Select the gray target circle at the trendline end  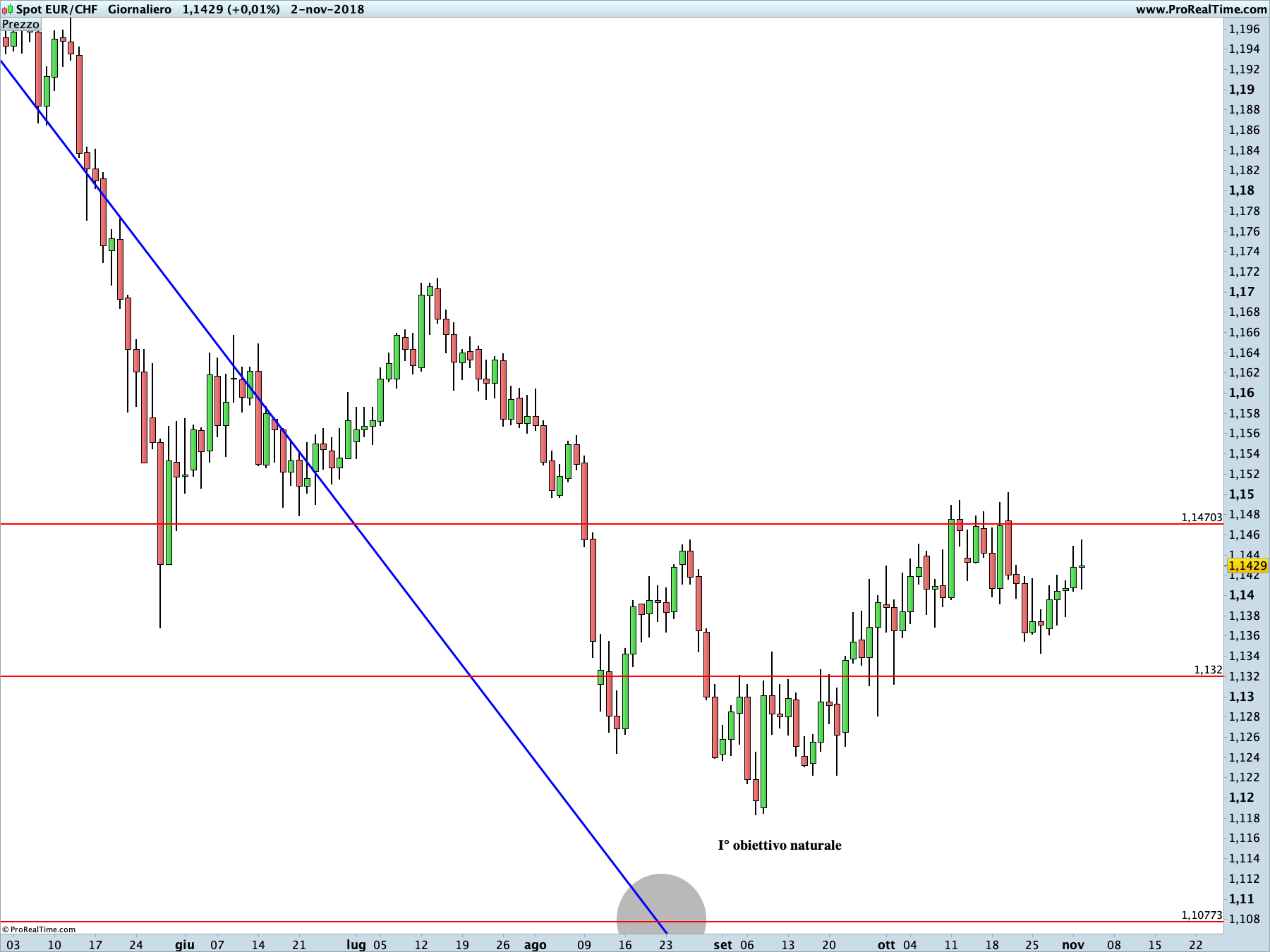[x=661, y=903]
